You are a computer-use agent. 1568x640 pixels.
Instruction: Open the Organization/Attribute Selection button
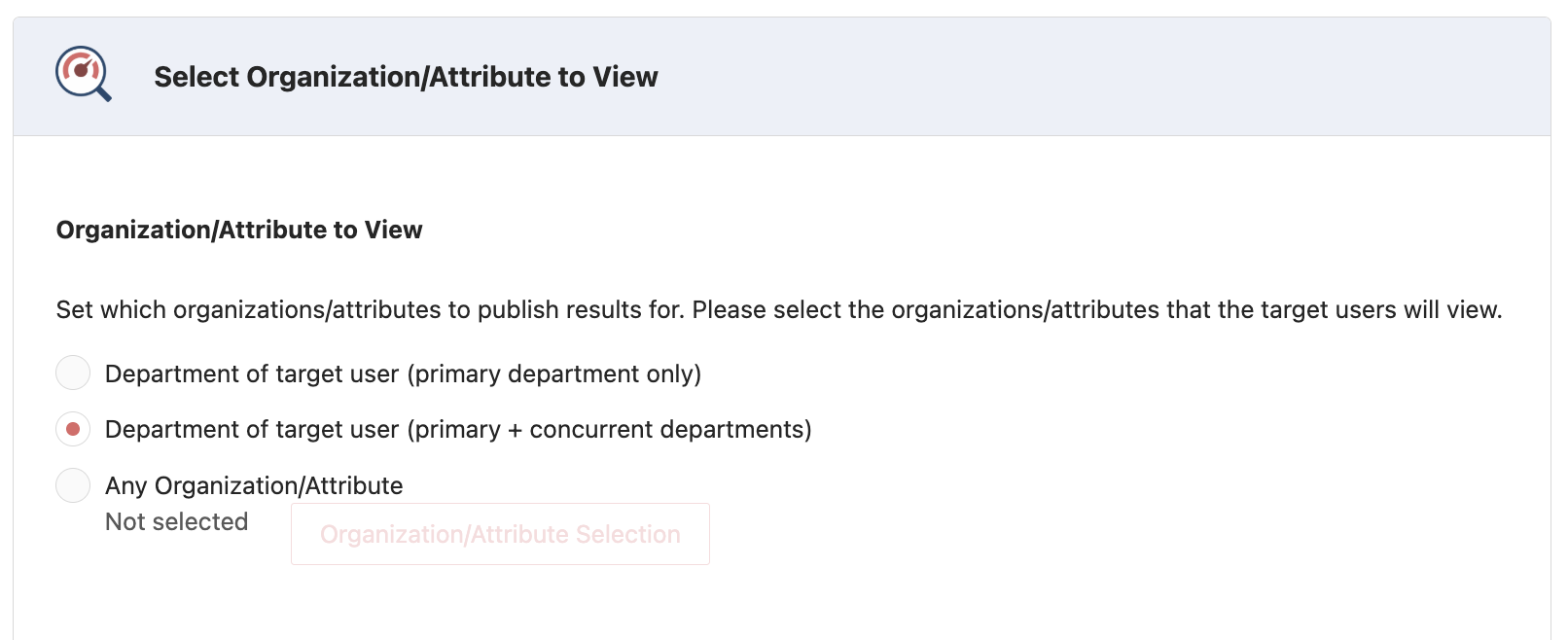(500, 534)
